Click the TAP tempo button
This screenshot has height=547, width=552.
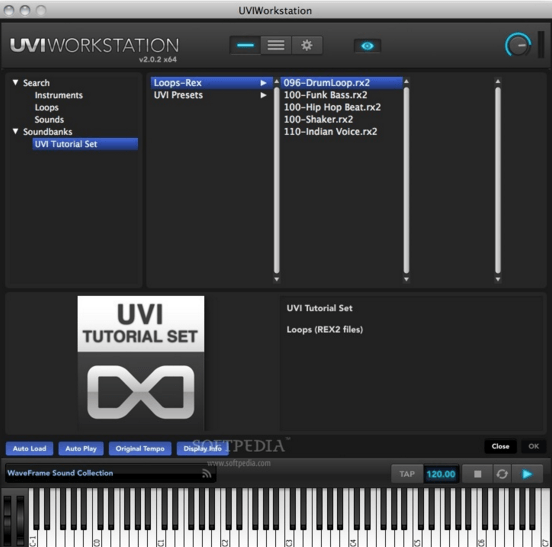coord(407,474)
